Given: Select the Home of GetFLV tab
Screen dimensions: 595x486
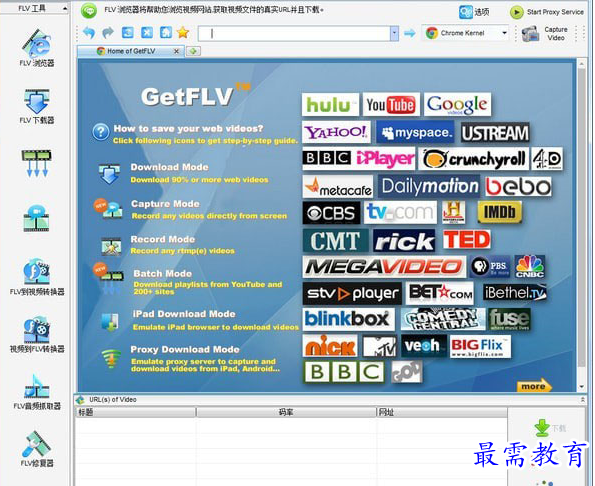Looking at the screenshot, I should 131,51.
